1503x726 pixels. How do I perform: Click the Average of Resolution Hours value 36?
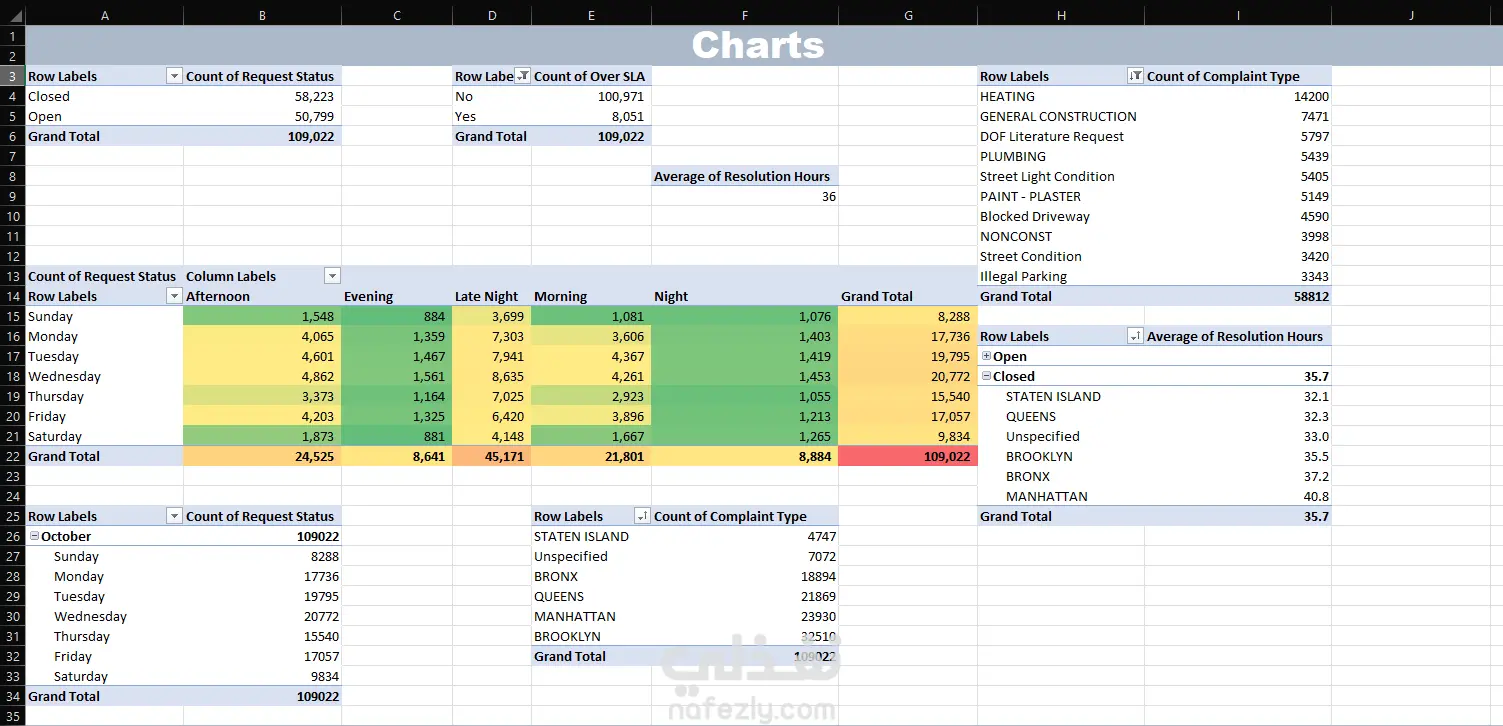(744, 196)
